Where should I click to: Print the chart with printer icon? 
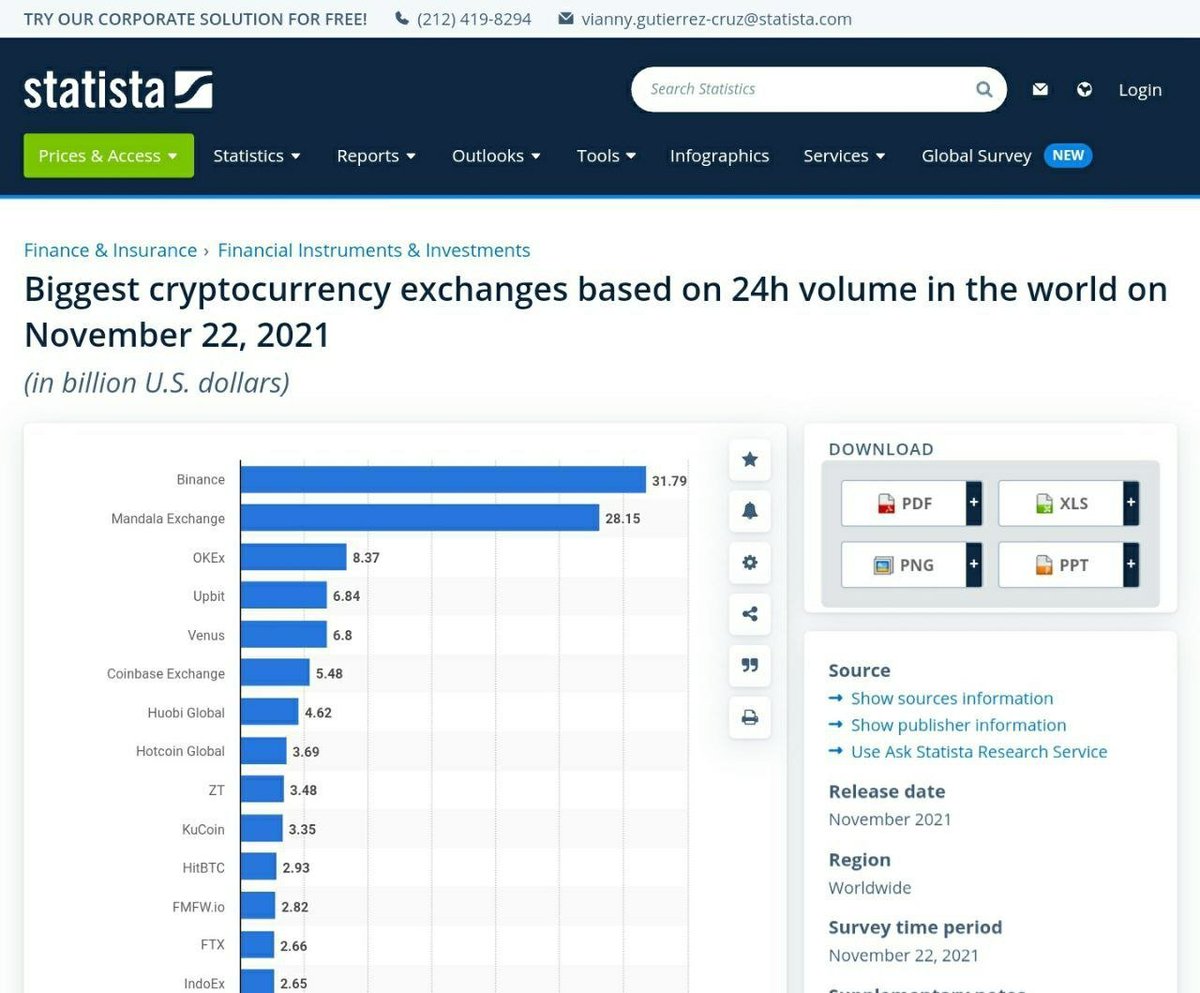750,717
